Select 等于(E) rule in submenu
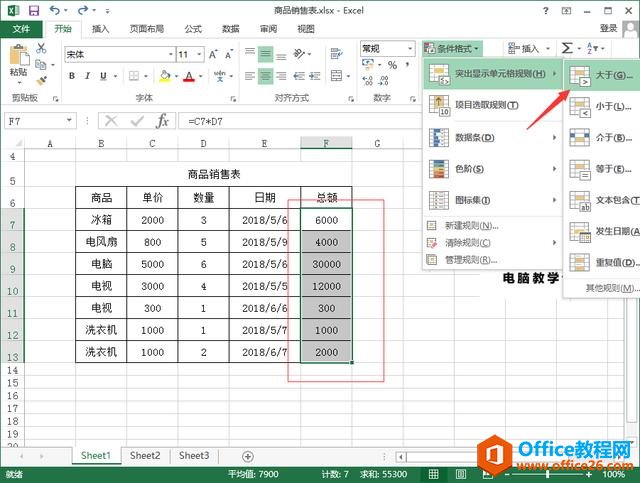The height and width of the screenshot is (483, 640). 602,169
